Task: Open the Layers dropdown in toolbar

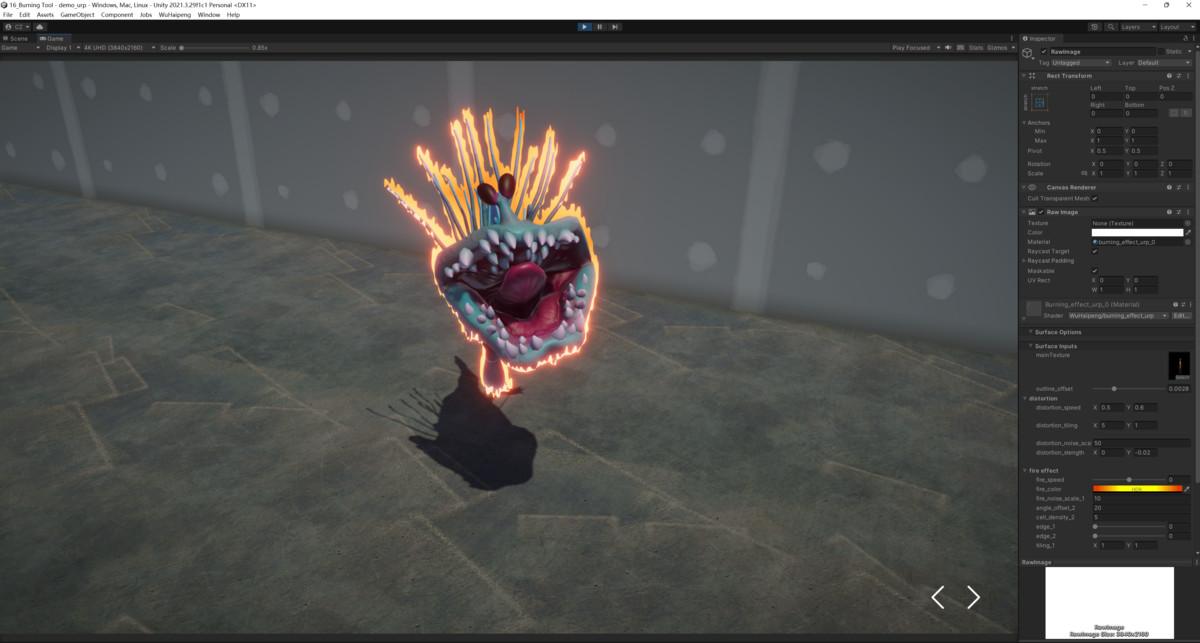Action: [1137, 27]
